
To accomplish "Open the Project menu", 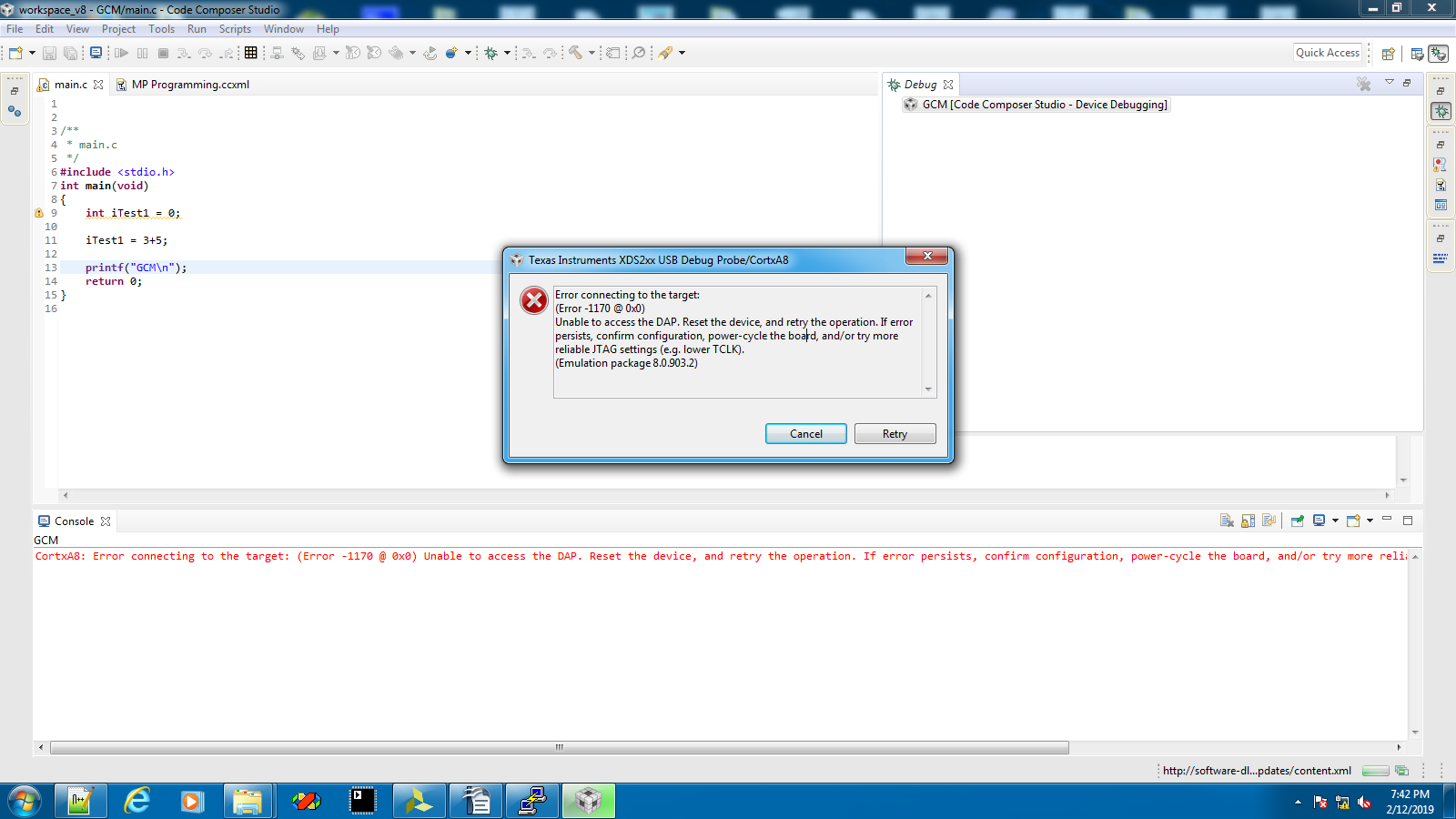I will tap(118, 29).
